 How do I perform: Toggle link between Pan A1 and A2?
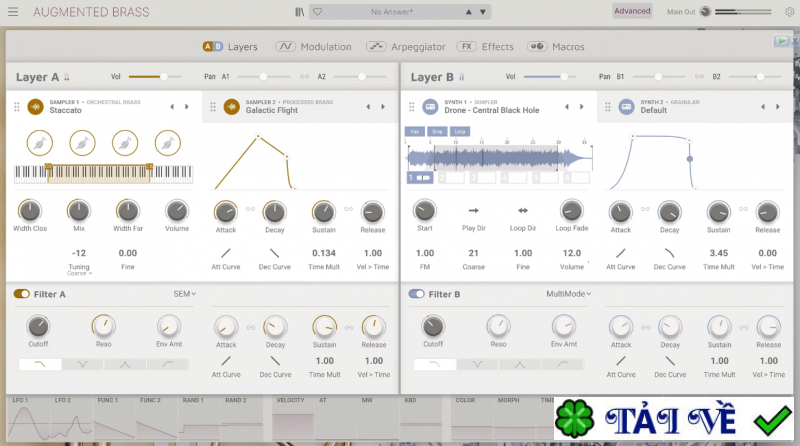coord(304,77)
